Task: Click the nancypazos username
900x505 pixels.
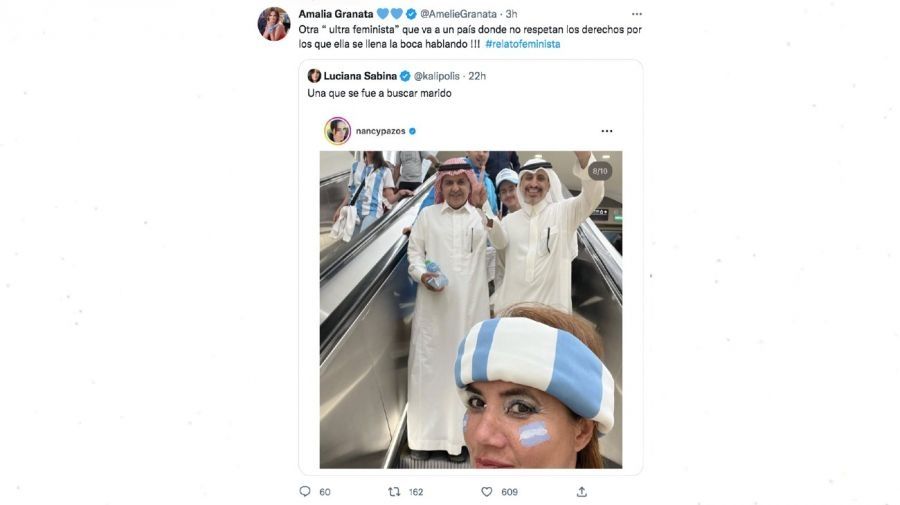Action: coord(381,131)
